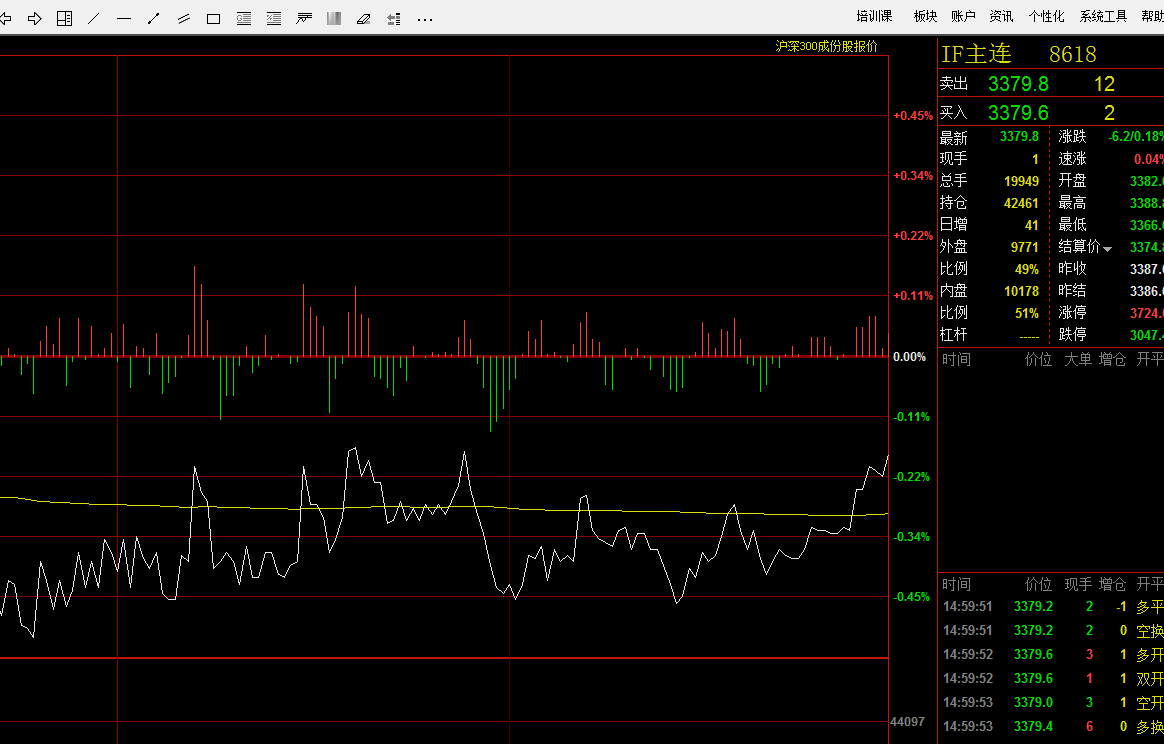Select the line segment with endpoints tool

click(x=154, y=18)
